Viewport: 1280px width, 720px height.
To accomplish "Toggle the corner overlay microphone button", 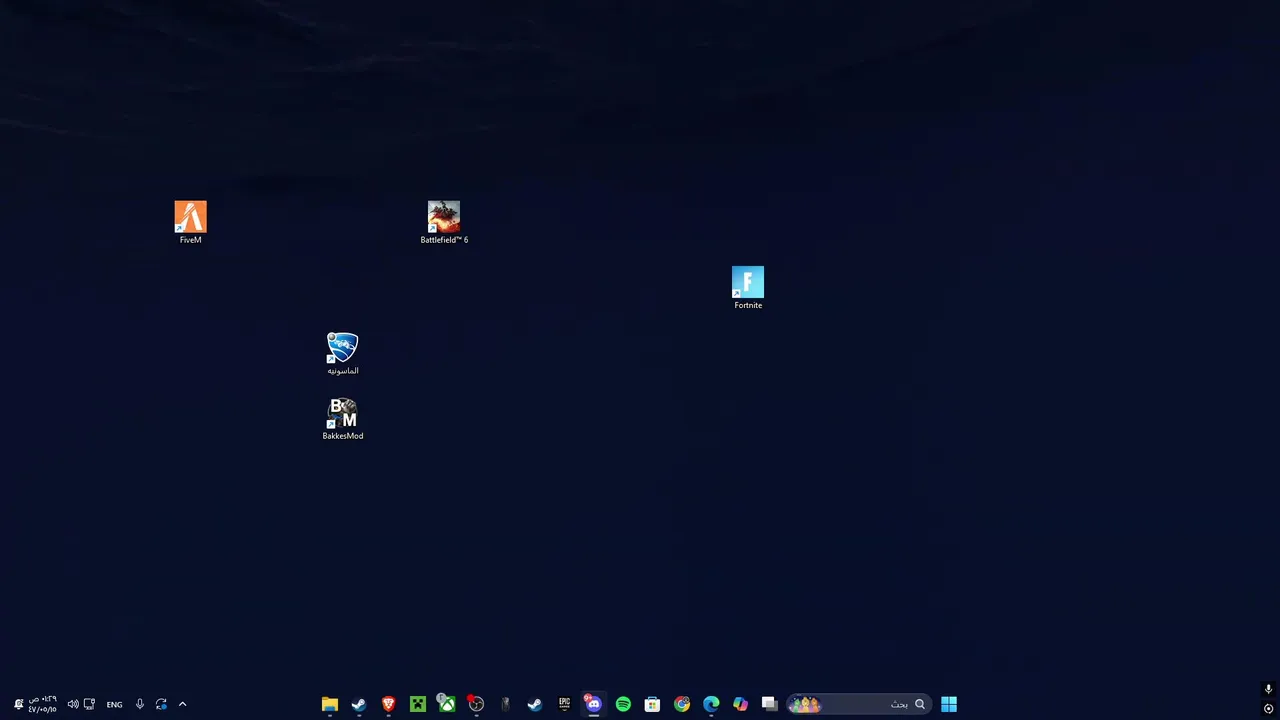I will pos(1268,689).
